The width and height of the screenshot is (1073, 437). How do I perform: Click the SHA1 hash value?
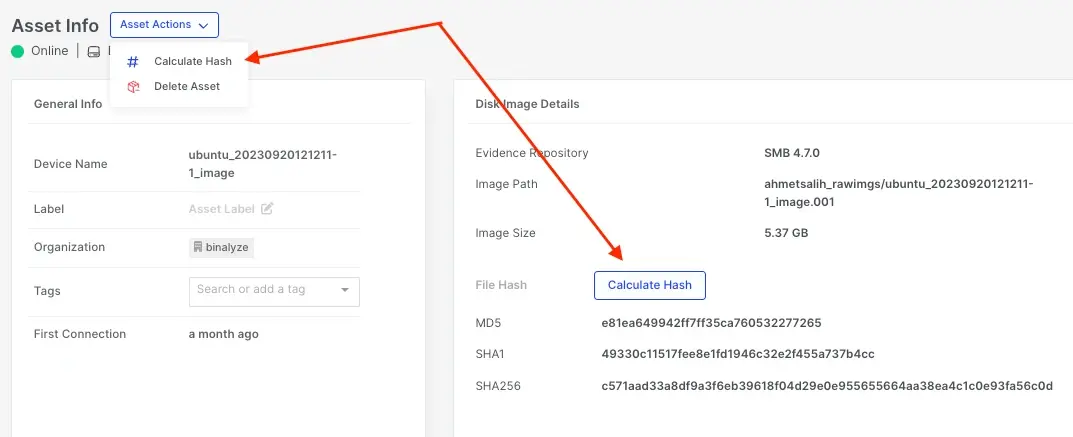[738, 355]
